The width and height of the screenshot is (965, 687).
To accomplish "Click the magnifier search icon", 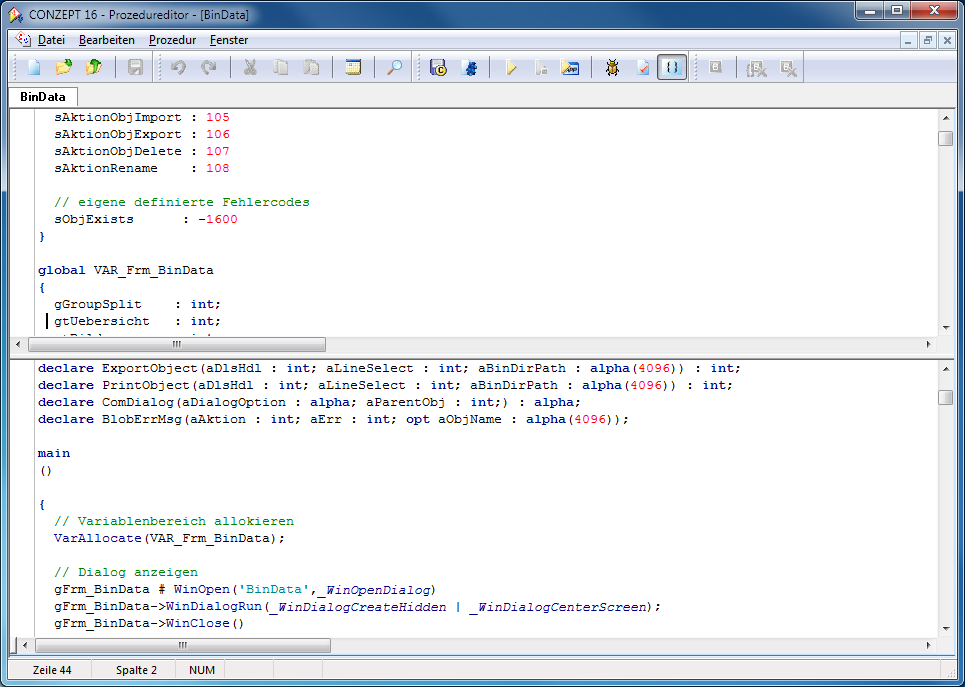I will [395, 68].
